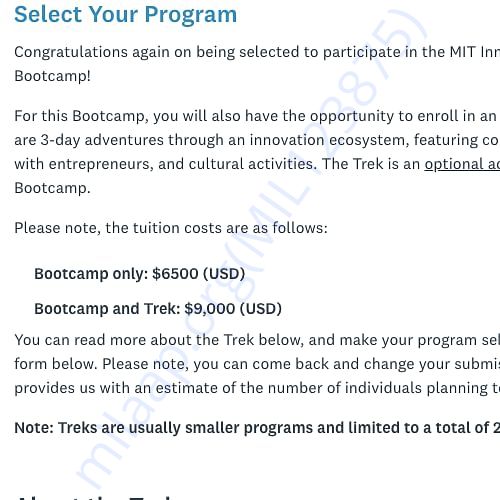
Task: Click the word "Bootcamp!" ending the first paragraph
Action: (53, 76)
